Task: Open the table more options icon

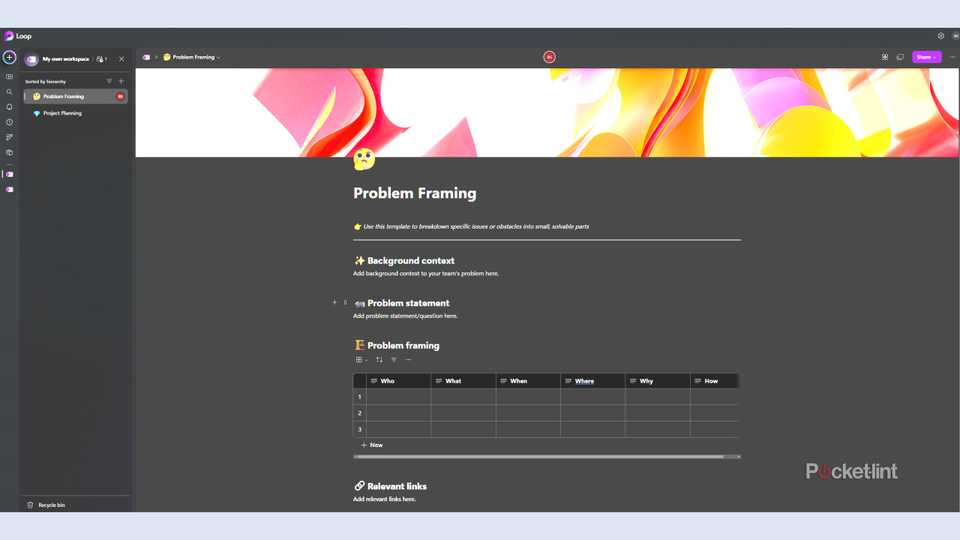Action: point(408,360)
